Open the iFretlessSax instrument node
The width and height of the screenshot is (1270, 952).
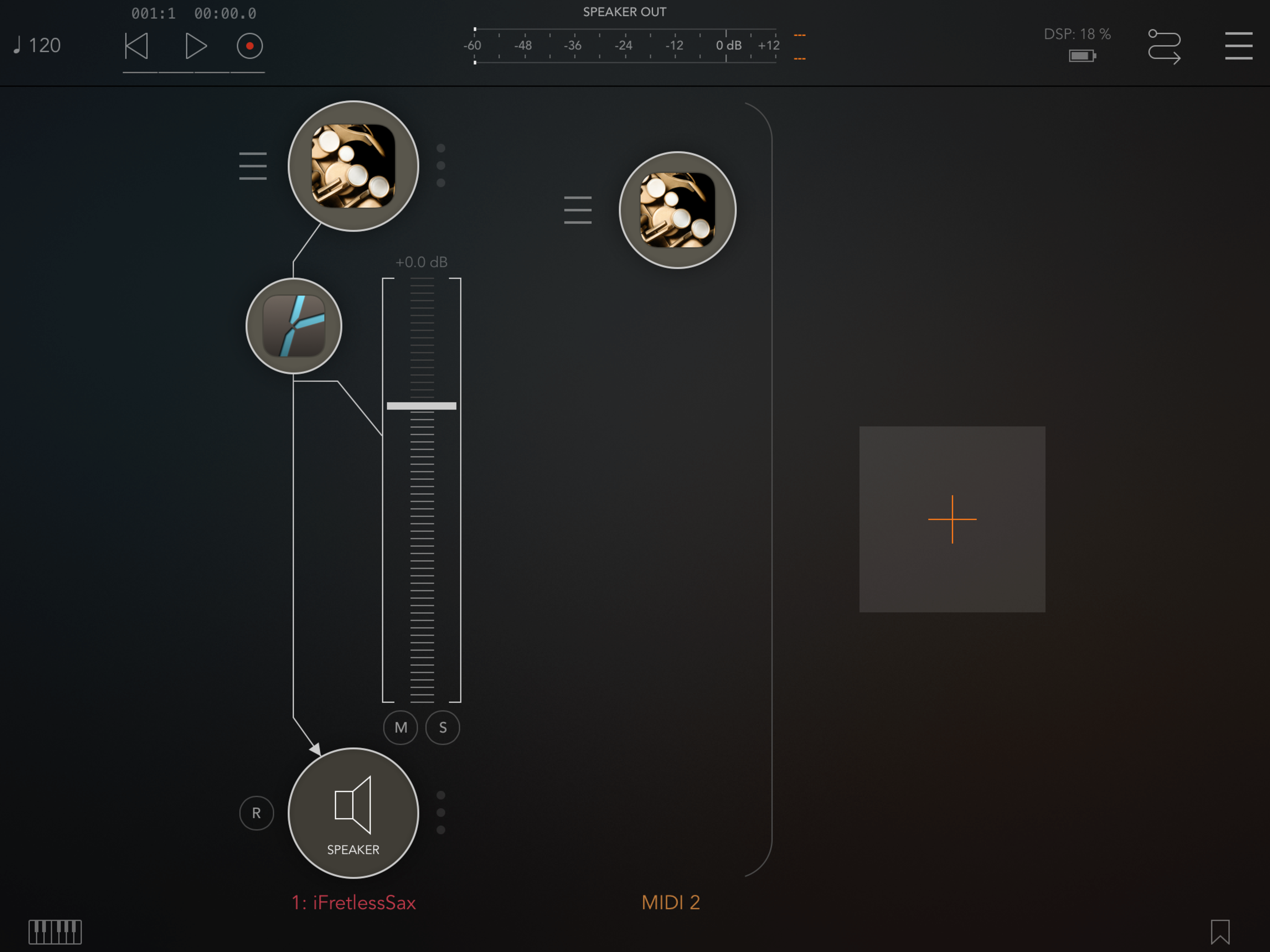[353, 166]
